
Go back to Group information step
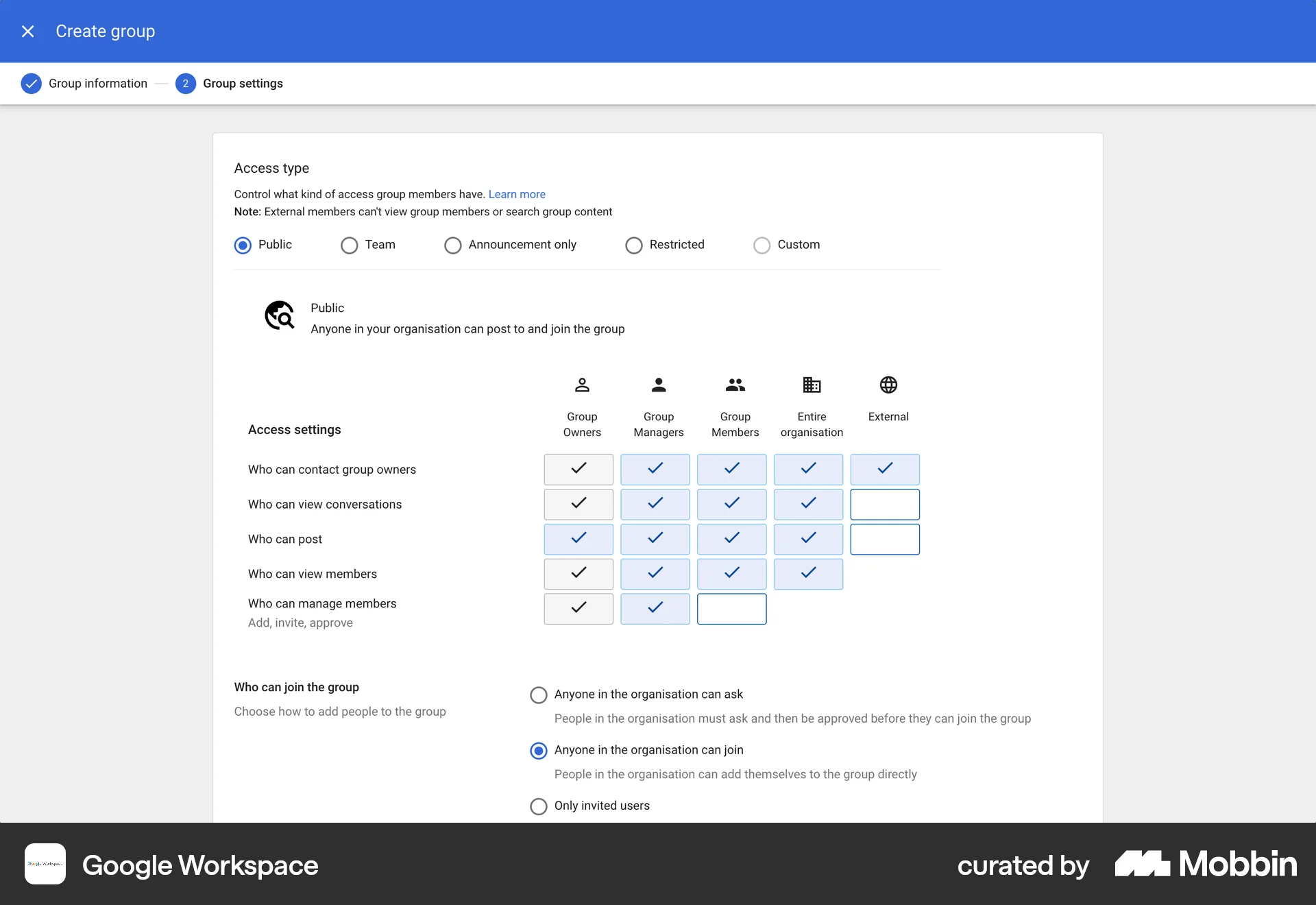click(97, 84)
